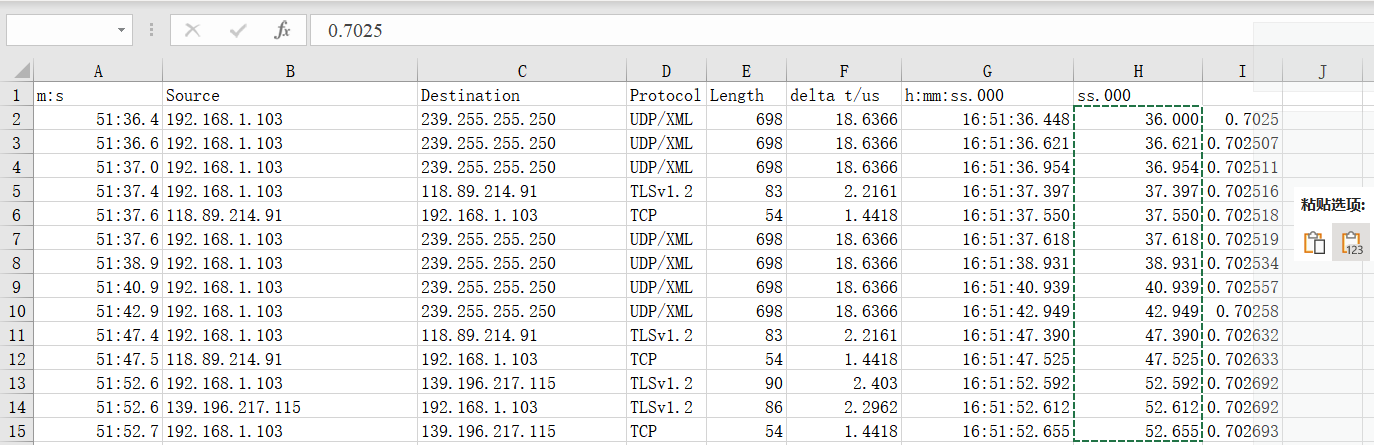Select column A header

(x=98, y=71)
